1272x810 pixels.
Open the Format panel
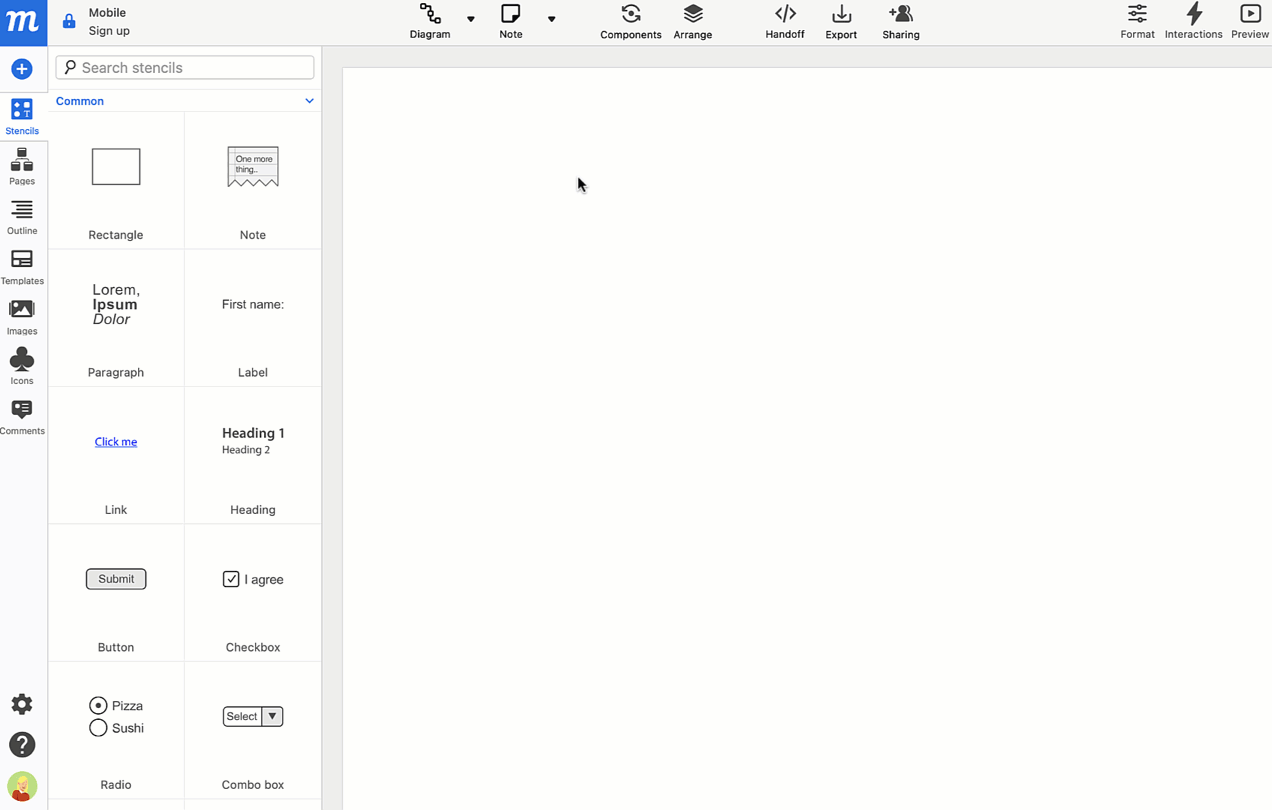click(x=1137, y=20)
